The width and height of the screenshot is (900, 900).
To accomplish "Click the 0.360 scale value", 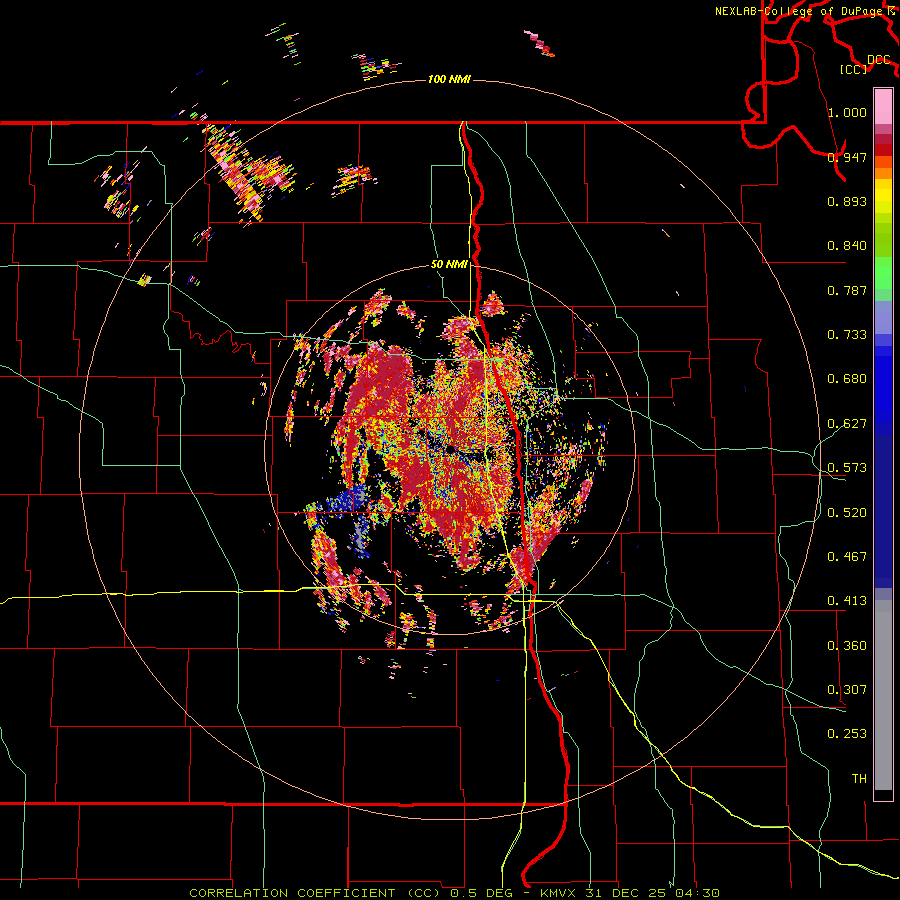I will tap(847, 645).
